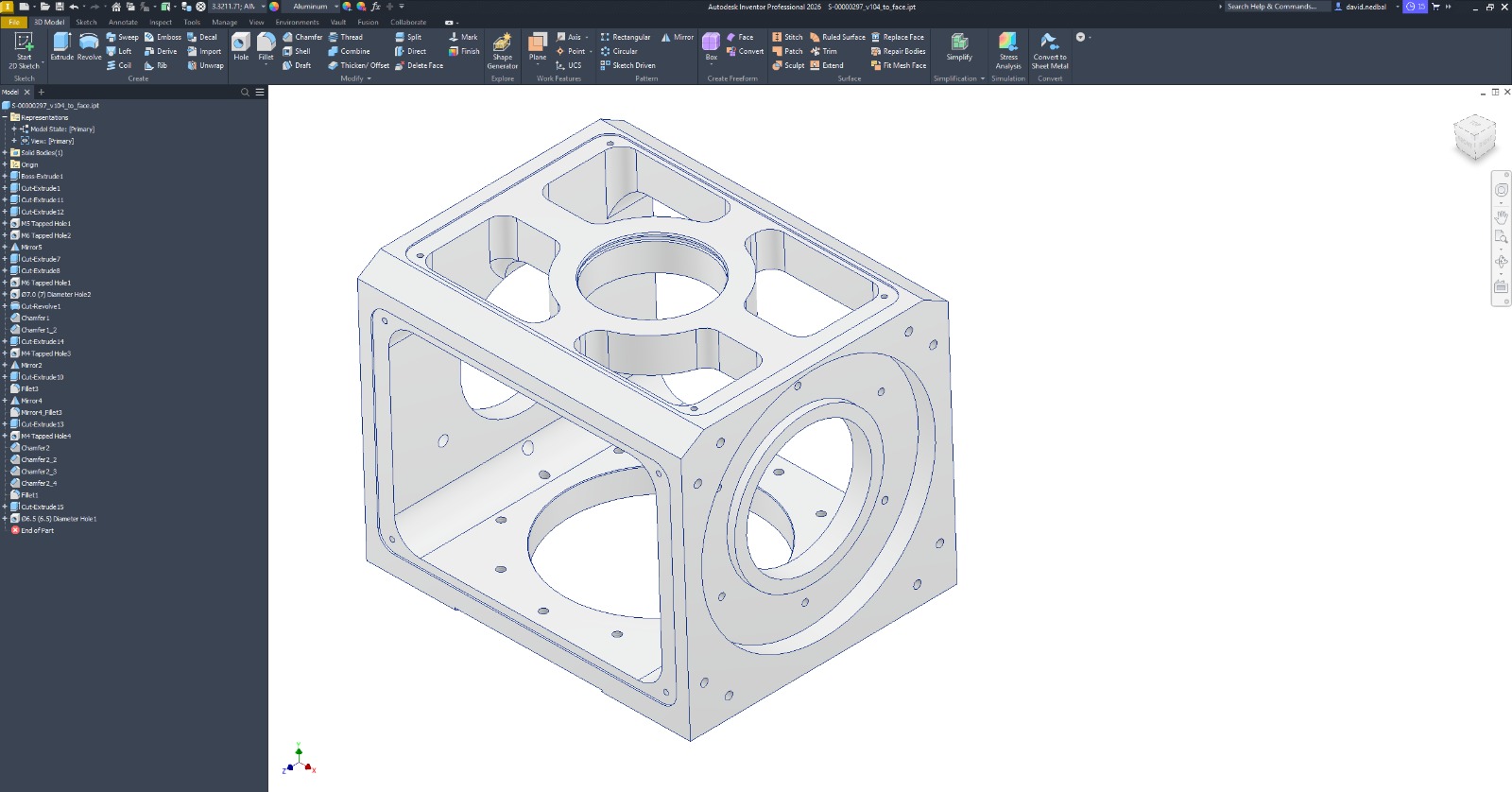This screenshot has width=1512, height=792.
Task: Click the Undo arrow in quick access toolbar
Action: (74, 7)
